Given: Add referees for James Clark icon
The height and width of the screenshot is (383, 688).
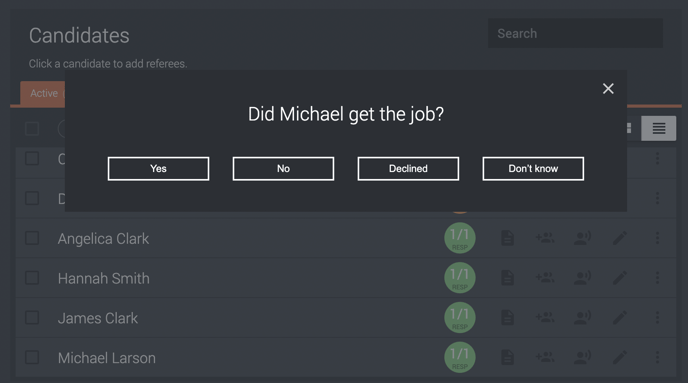Looking at the screenshot, I should (x=545, y=317).
